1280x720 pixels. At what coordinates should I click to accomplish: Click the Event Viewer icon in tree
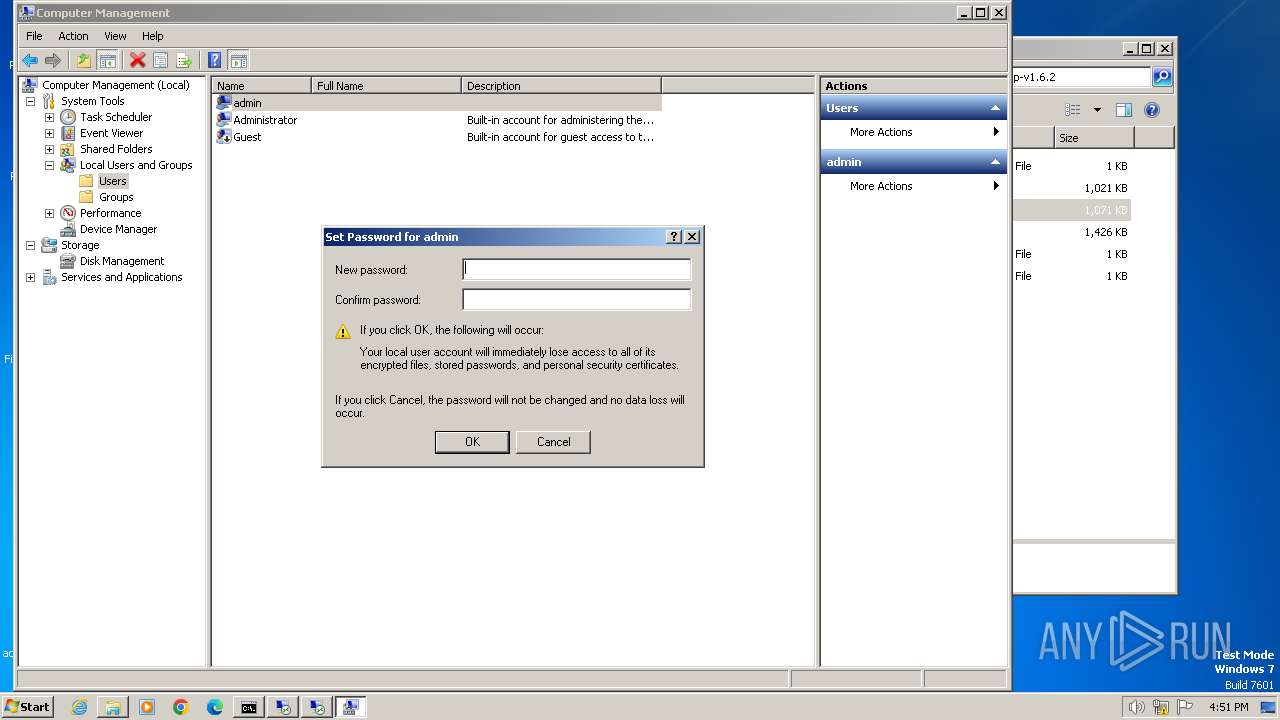pos(68,133)
